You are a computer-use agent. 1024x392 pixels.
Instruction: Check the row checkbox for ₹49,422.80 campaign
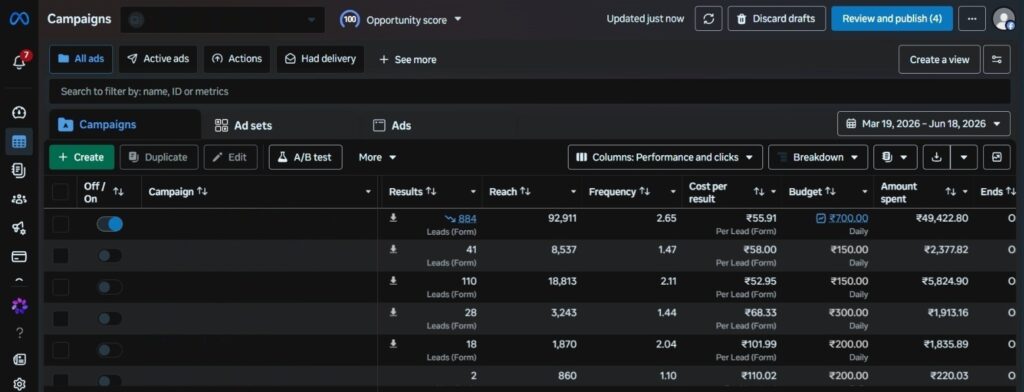click(x=60, y=224)
